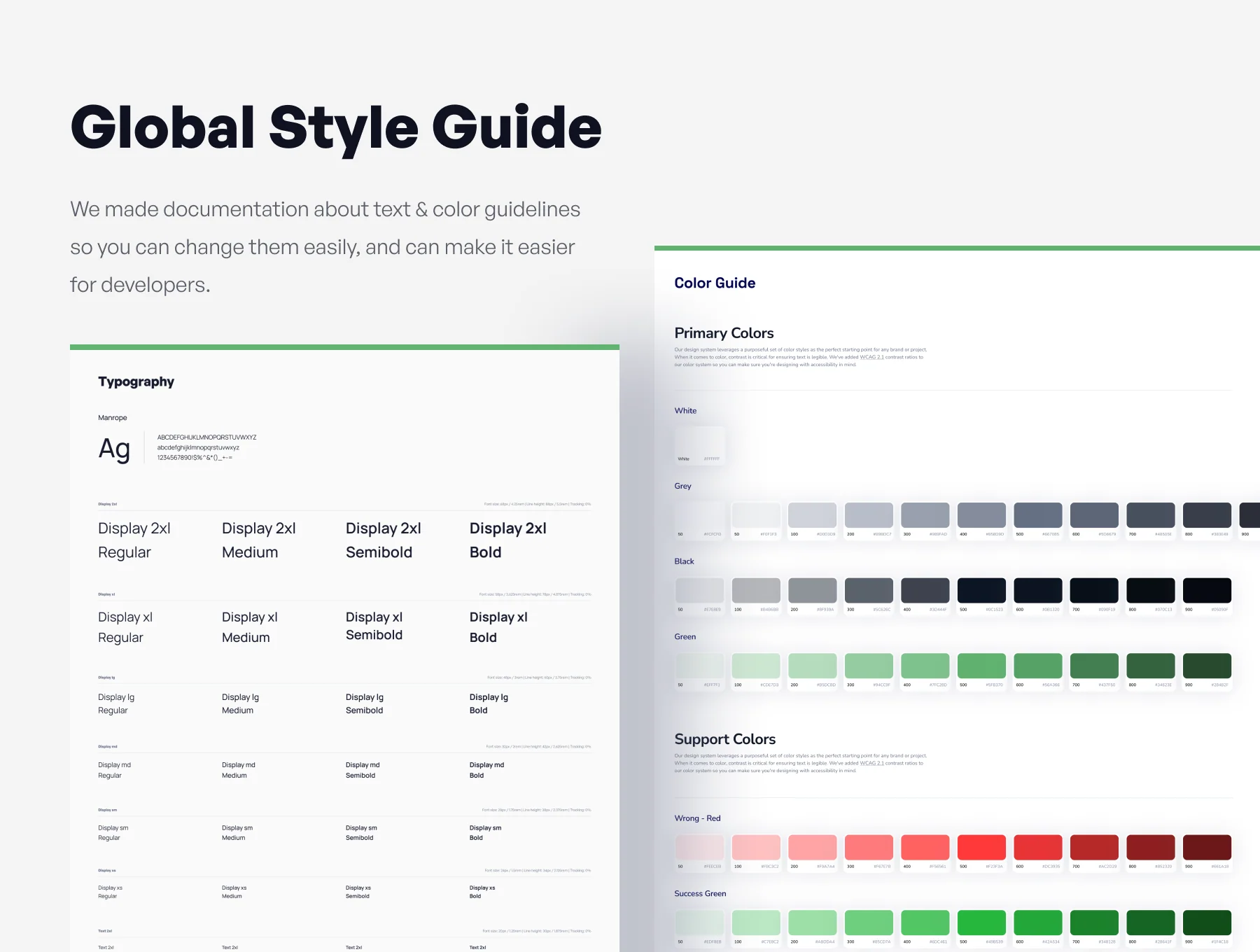This screenshot has height=952, width=1260.
Task: Click the 'Primary Colors' heading
Action: click(x=724, y=333)
